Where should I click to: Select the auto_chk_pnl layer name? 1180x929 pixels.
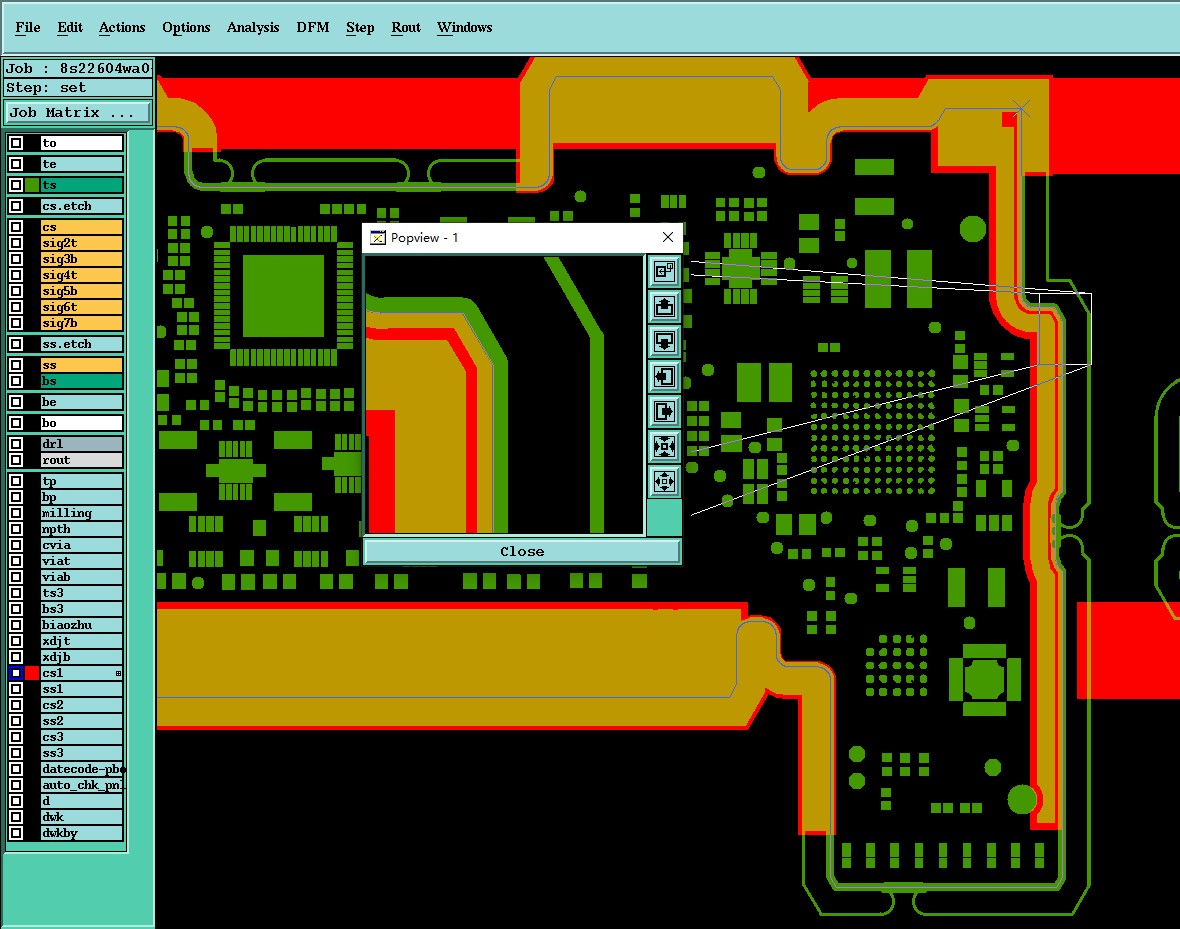click(x=81, y=784)
